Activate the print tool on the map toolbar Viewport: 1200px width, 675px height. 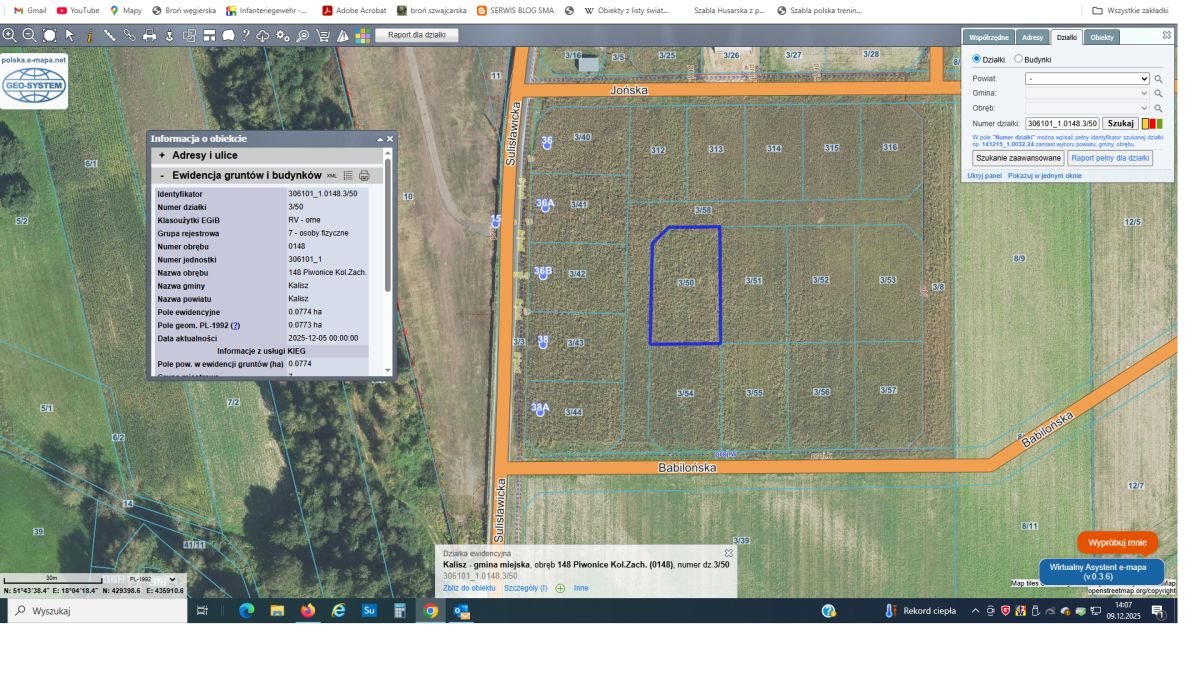click(x=150, y=36)
